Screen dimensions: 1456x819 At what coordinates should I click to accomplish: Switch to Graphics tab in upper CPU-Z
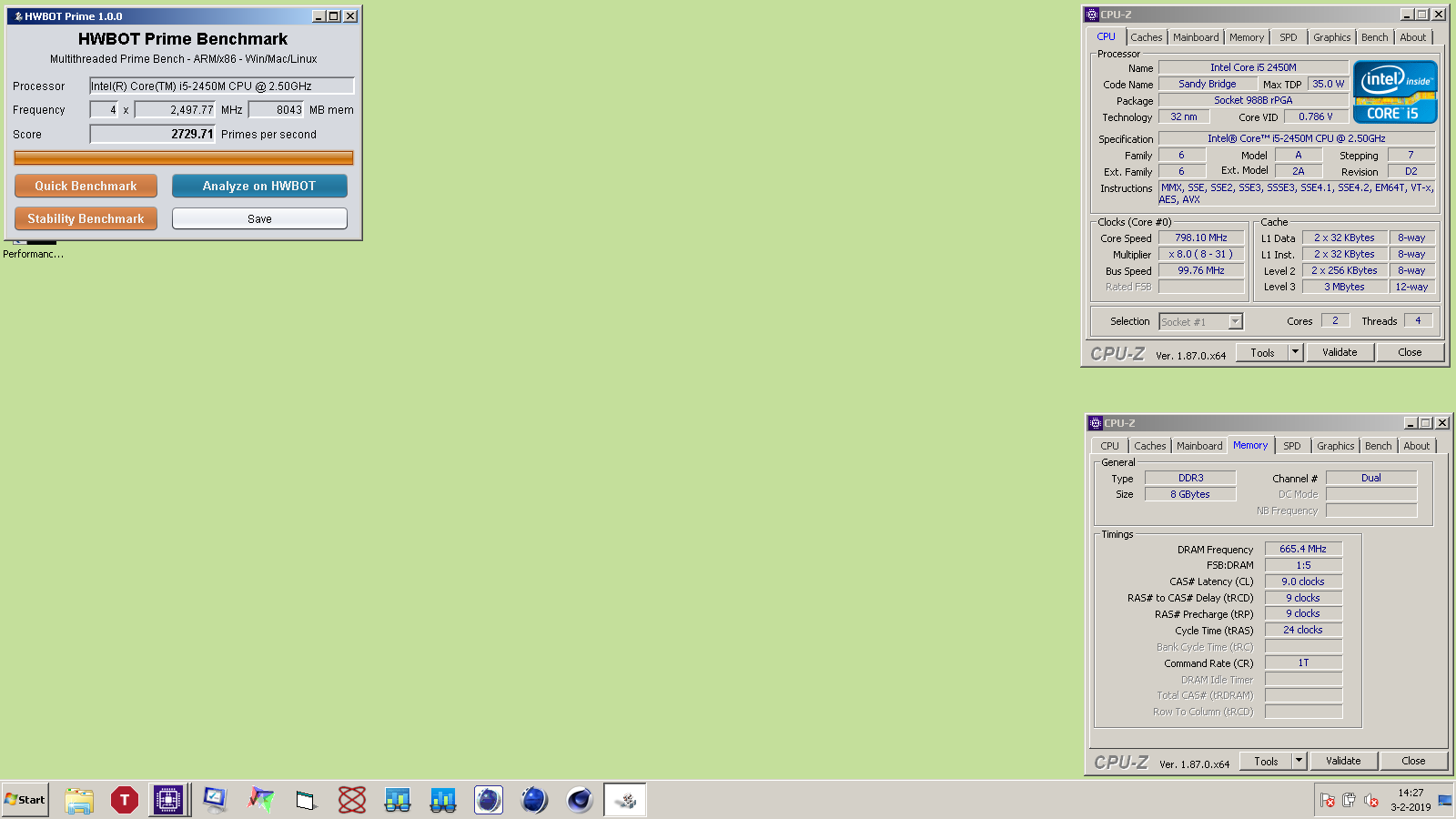1332,37
